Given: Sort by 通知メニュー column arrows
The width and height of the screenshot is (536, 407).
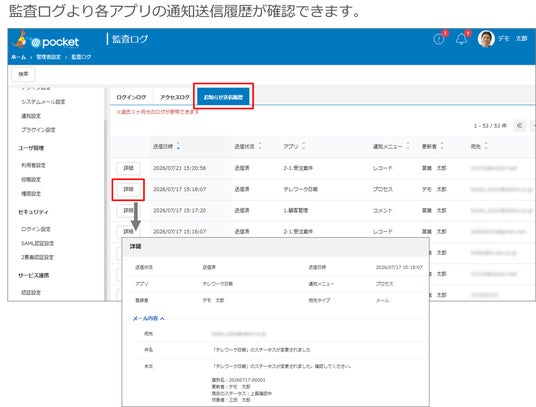Looking at the screenshot, I should (407, 146).
